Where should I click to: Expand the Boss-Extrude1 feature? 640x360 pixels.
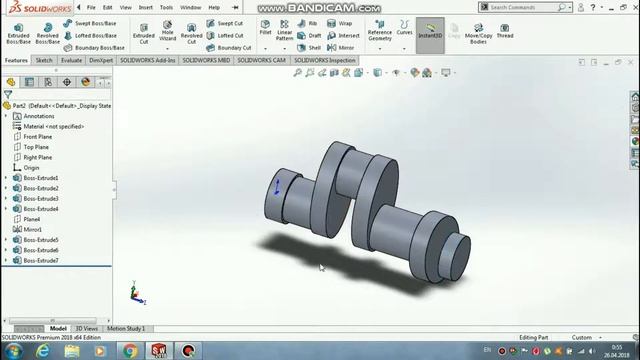coord(6,178)
